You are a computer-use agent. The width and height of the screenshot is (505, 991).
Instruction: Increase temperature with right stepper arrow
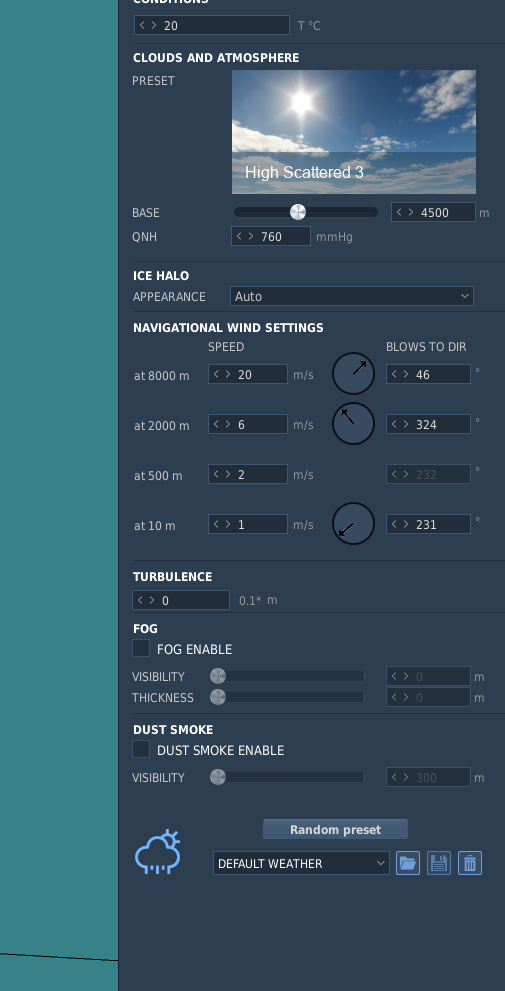pyautogui.click(x=154, y=25)
